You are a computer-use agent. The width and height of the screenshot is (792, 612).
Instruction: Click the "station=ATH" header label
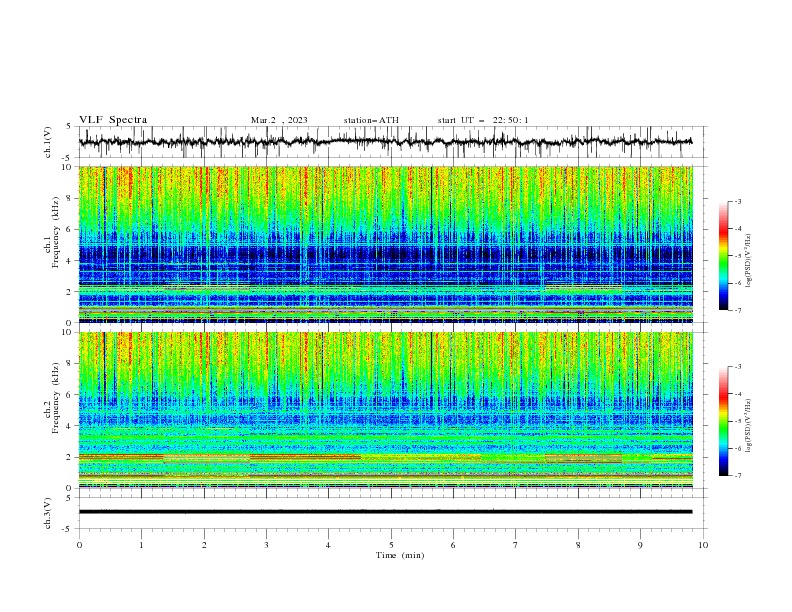pyautogui.click(x=371, y=120)
